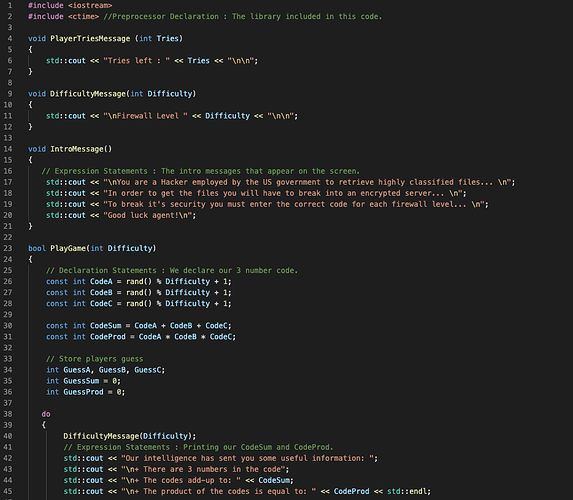This screenshot has height=500, width=573.
Task: Click the "\nFirewall Level " string
Action: click(145, 116)
